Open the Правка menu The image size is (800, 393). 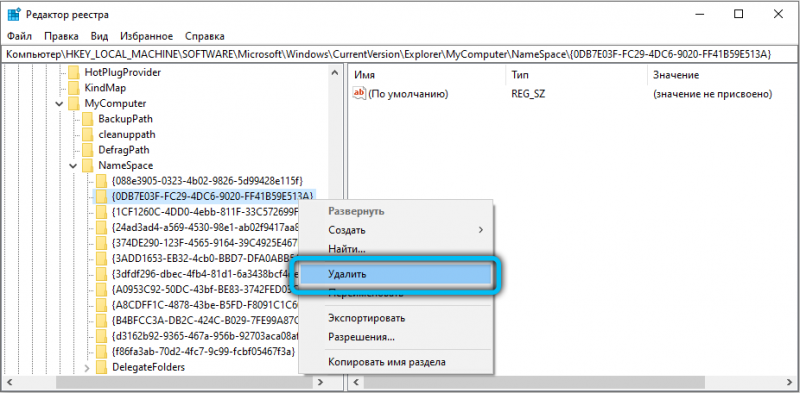coord(61,36)
